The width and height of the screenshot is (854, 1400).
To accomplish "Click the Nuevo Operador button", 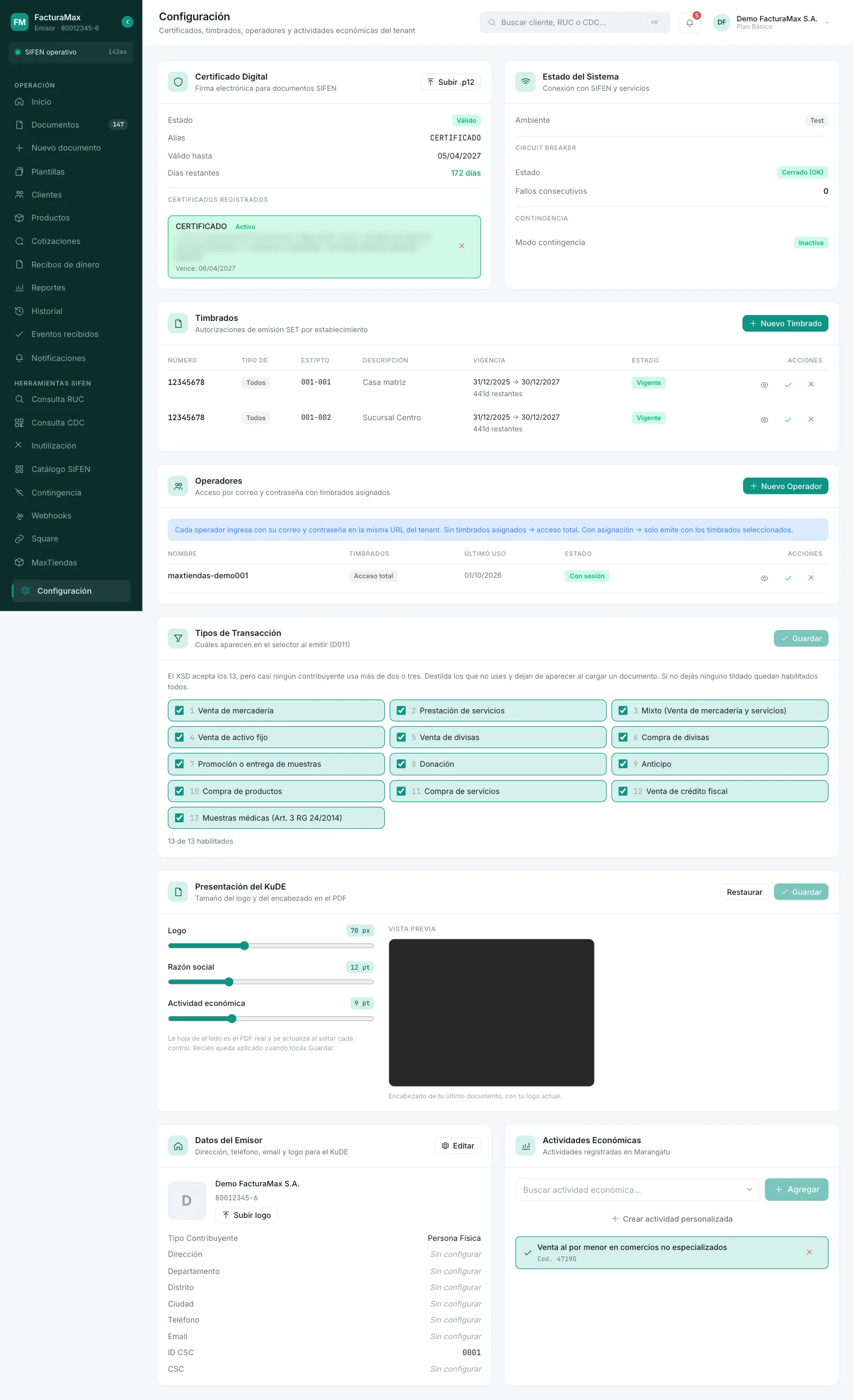I will [x=785, y=486].
